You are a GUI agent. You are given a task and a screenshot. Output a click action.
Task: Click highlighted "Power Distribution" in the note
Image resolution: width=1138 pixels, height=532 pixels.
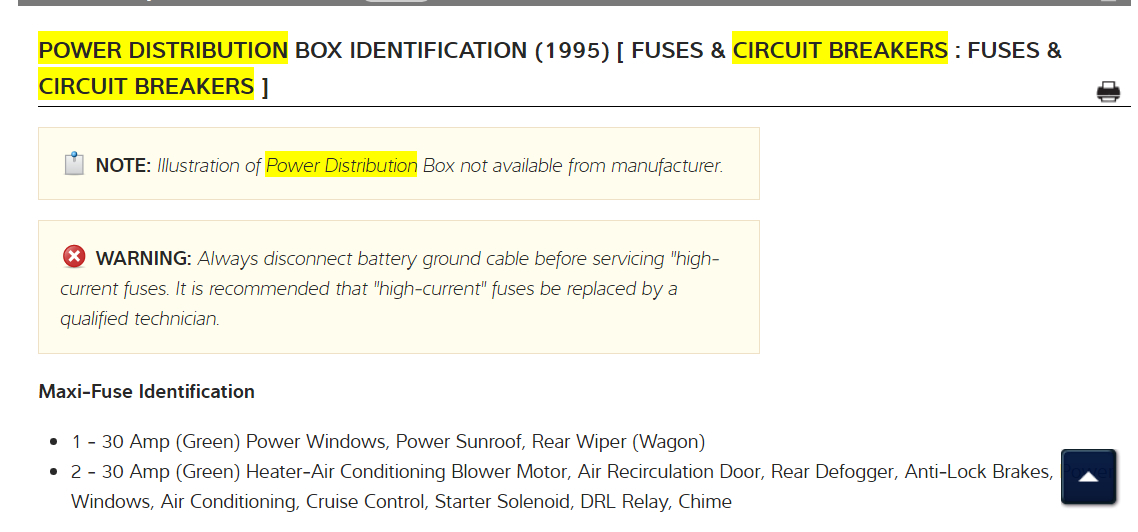tap(341, 166)
